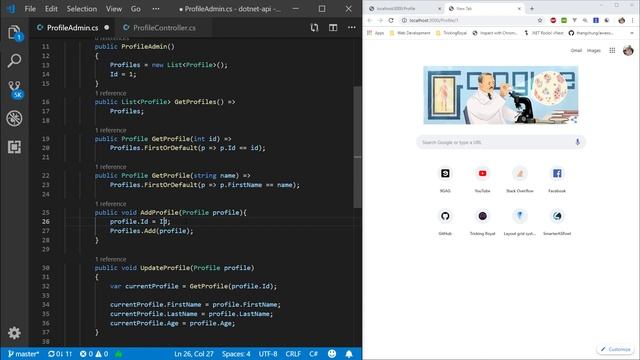This screenshot has height=360, width=640.
Task: Open the Source Control view
Action: pos(14,89)
